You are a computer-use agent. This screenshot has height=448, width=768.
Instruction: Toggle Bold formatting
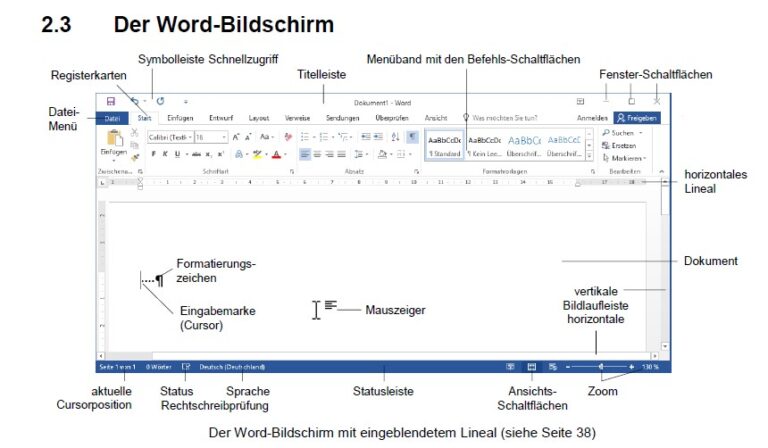point(153,154)
